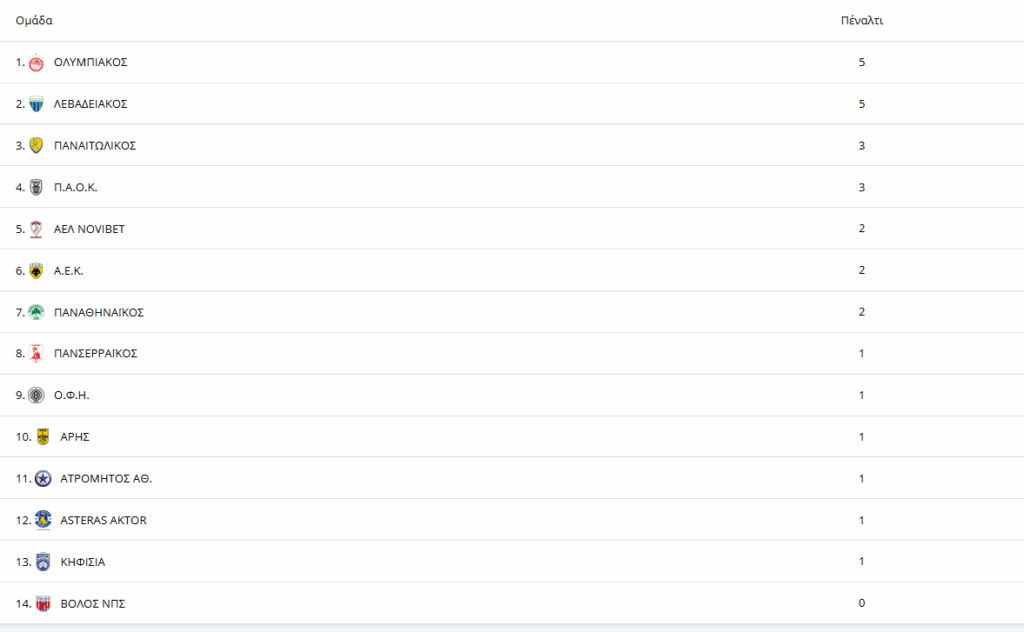This screenshot has width=1024, height=632.
Task: Click the Levadiakos team logo
Action: click(36, 104)
